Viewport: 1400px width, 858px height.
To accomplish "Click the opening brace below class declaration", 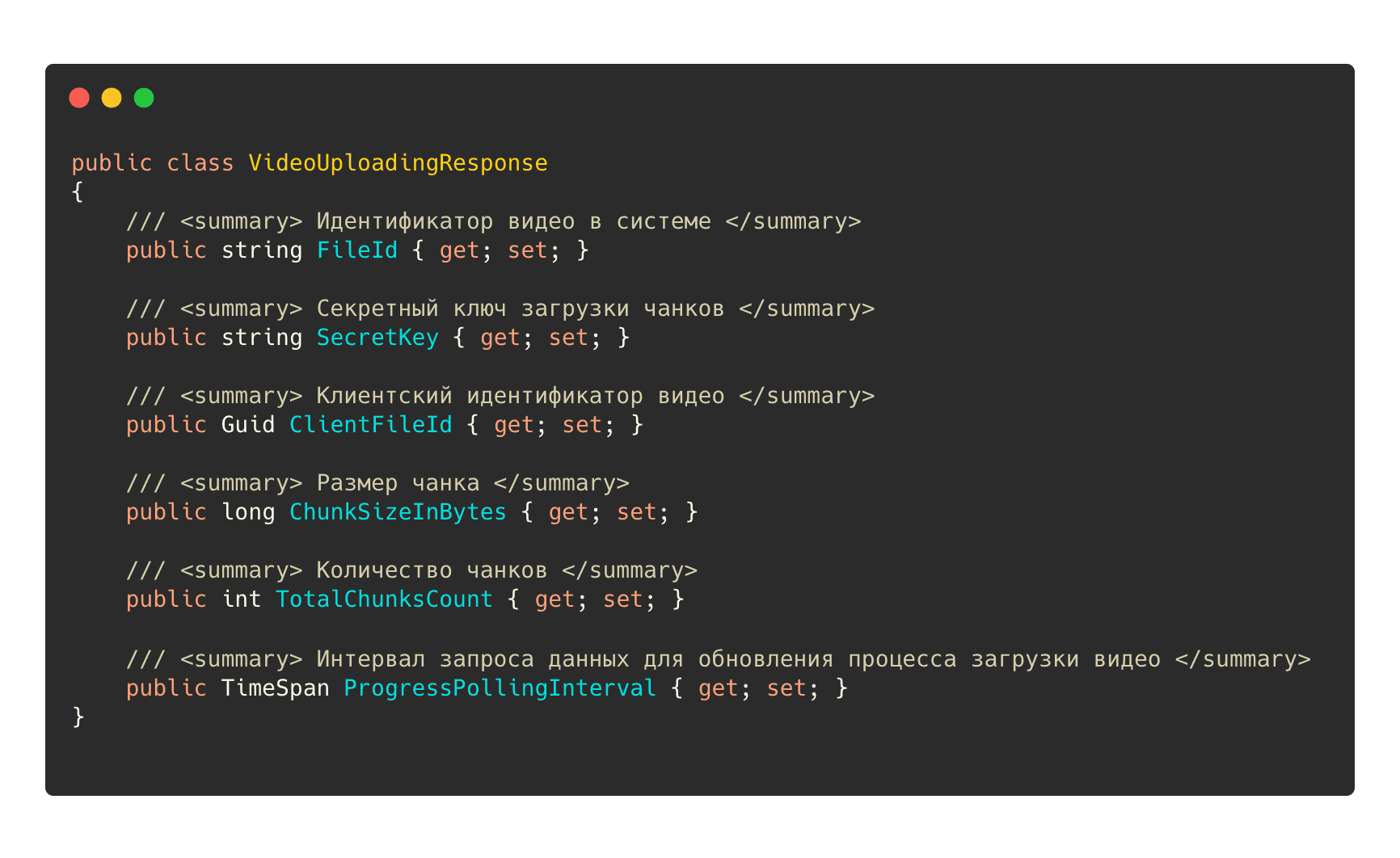I will point(78,192).
